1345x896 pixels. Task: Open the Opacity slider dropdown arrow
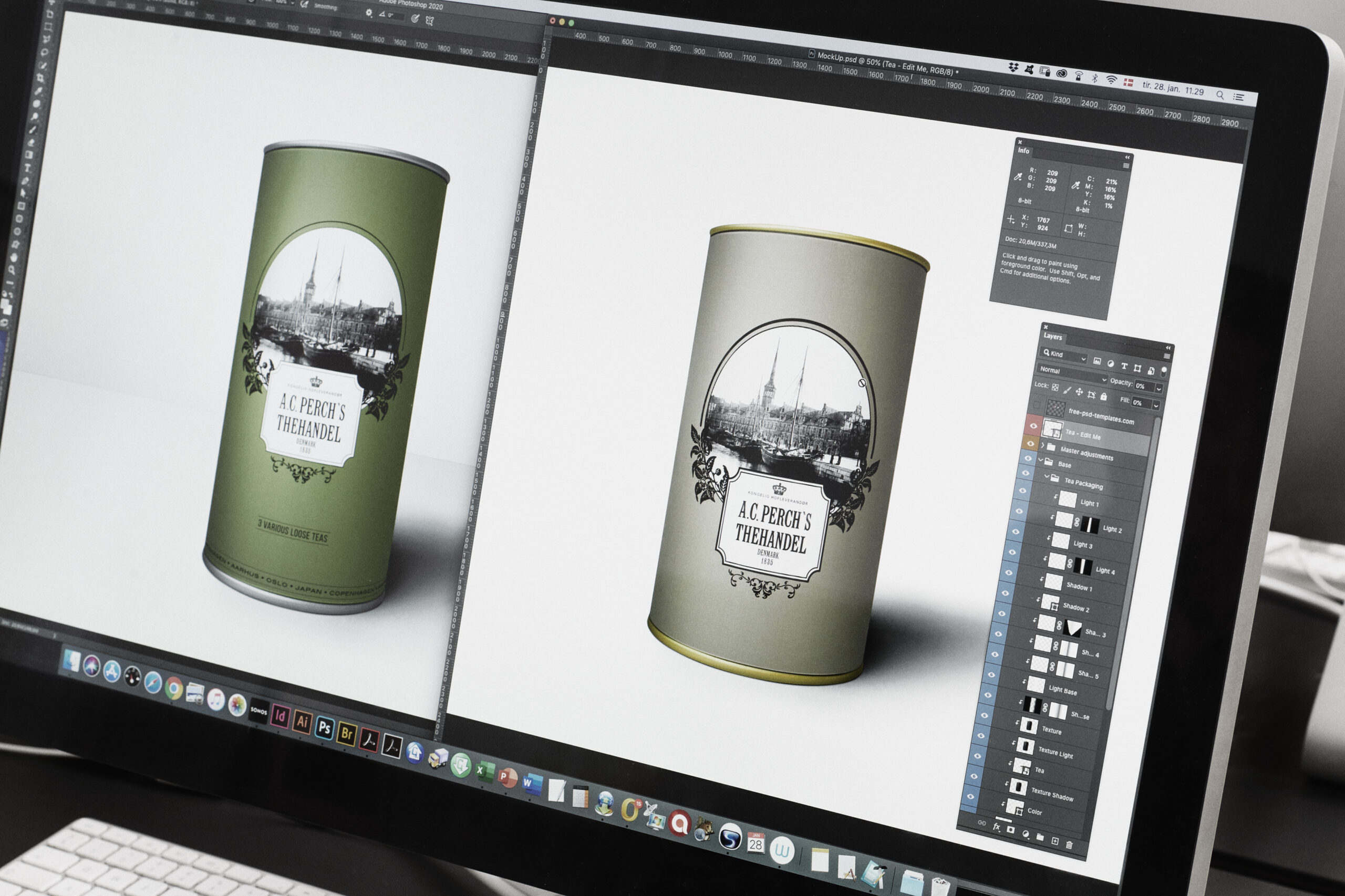[x=1158, y=389]
